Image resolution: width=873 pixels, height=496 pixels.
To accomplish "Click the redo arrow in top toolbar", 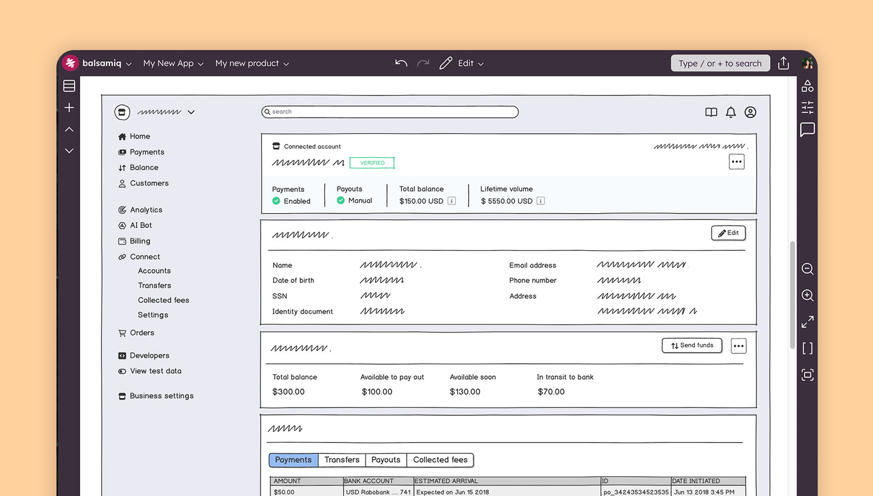I will 423,63.
